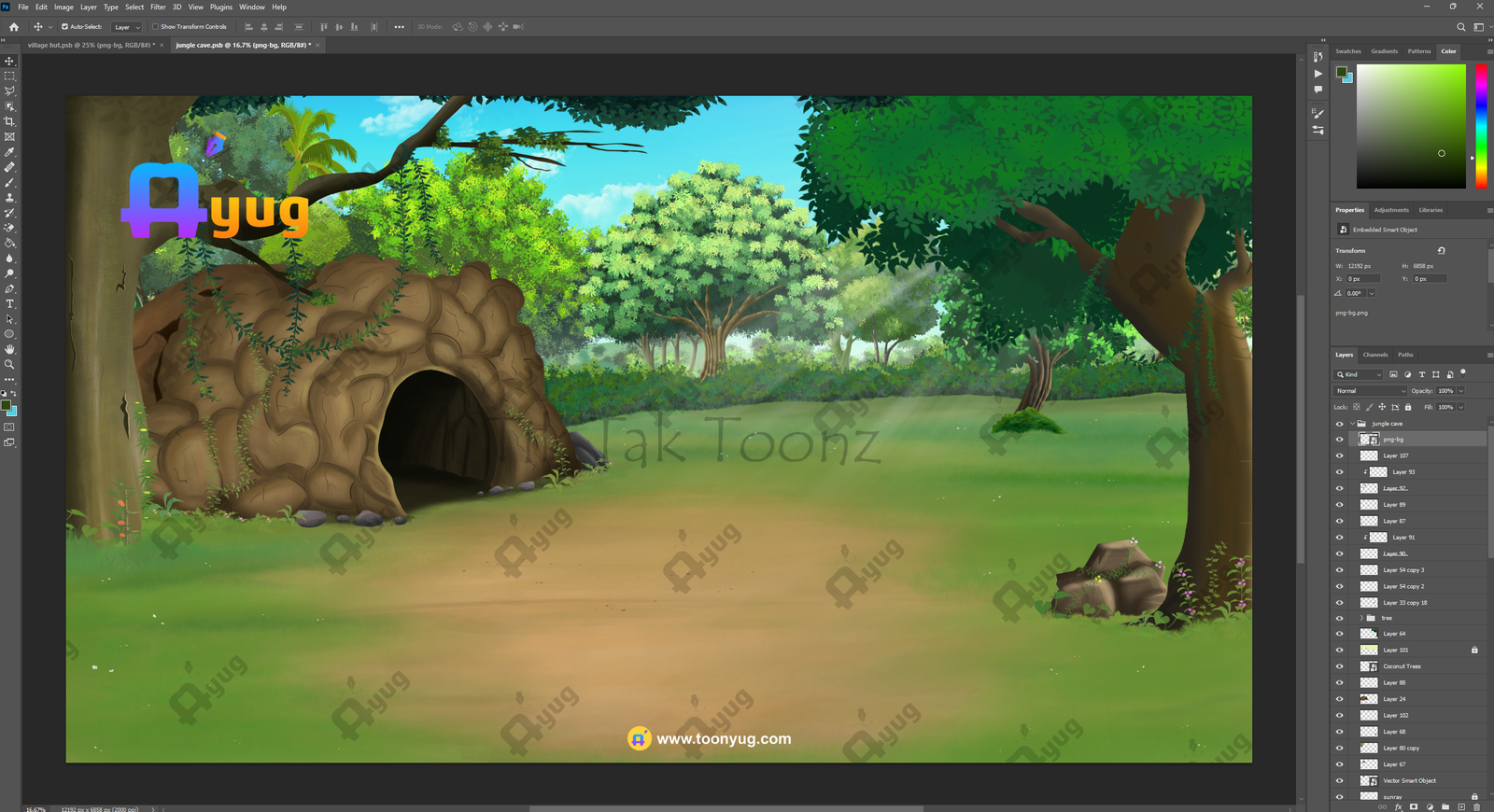Viewport: 1494px width, 812px height.
Task: Choose the Horizontal Type tool
Action: pos(9,304)
